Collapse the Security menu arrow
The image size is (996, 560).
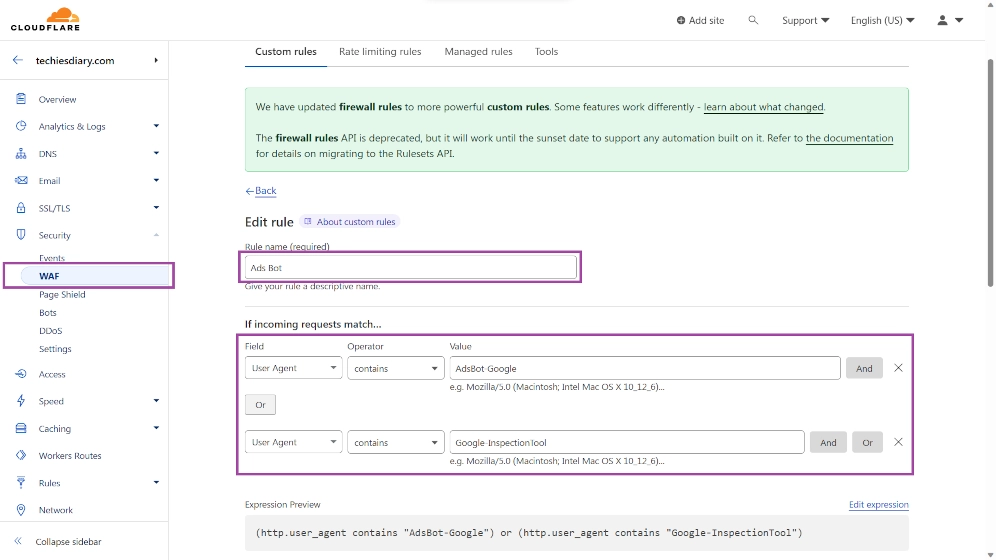[x=156, y=235]
